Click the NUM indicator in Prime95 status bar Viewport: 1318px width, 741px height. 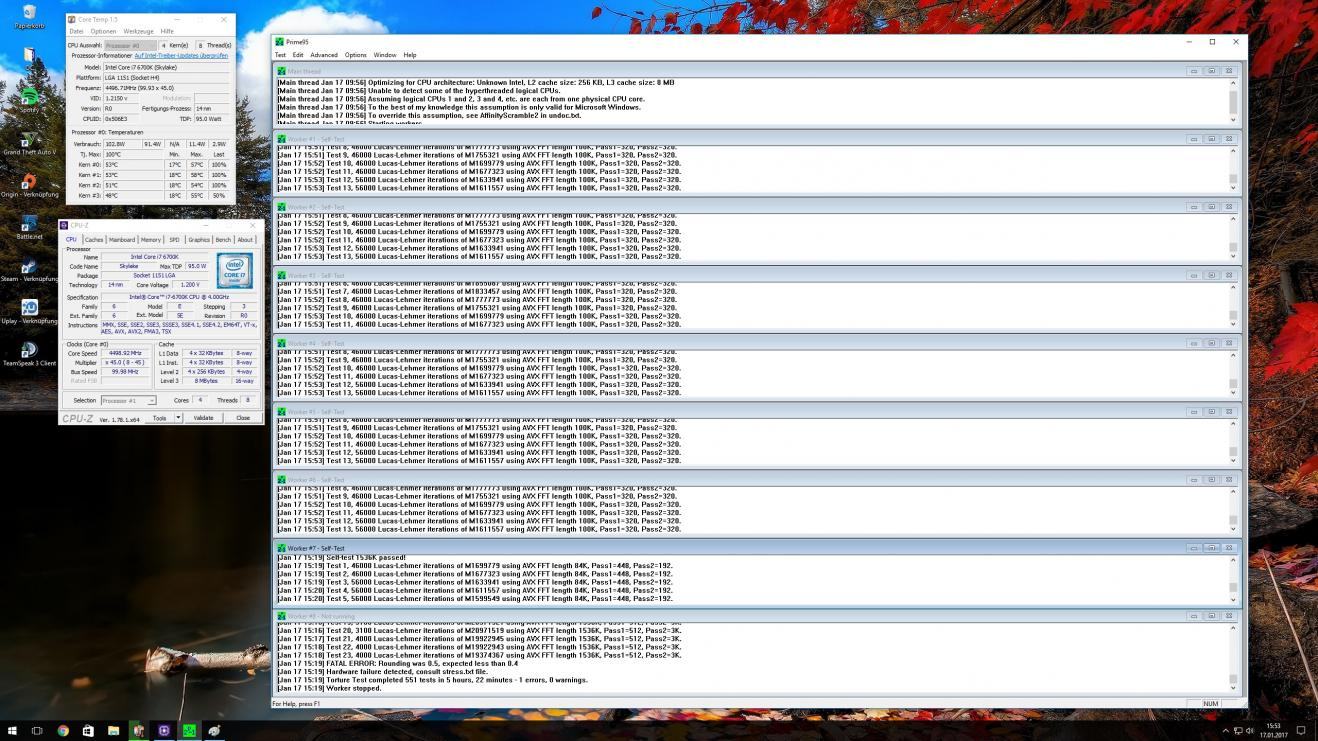(1210, 704)
